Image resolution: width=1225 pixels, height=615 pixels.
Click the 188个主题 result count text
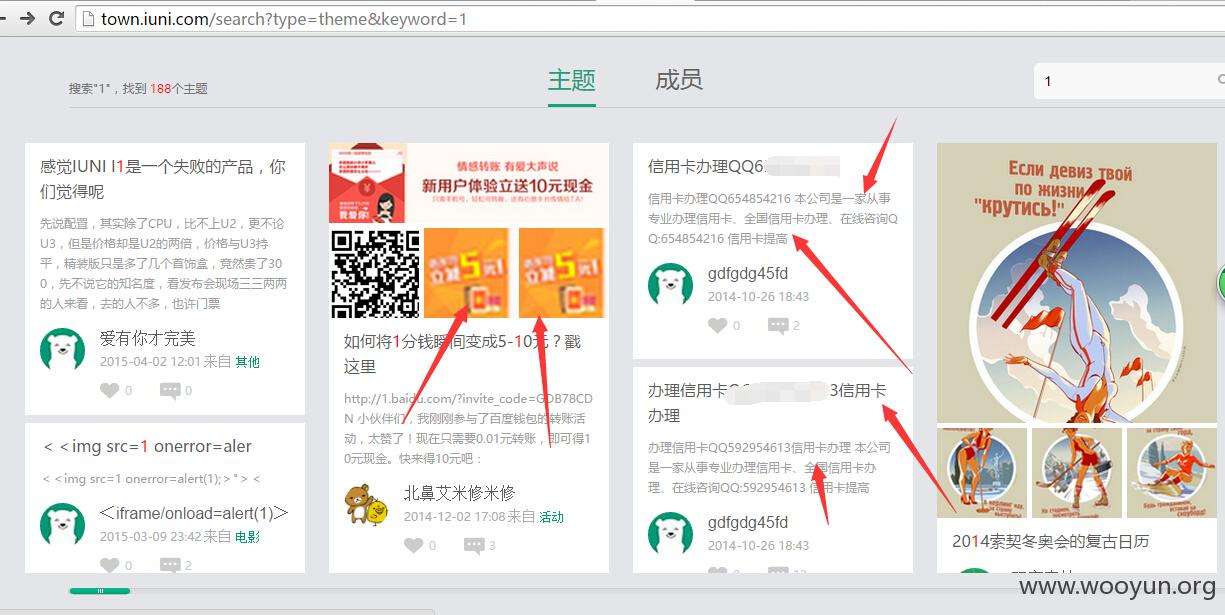pos(179,88)
